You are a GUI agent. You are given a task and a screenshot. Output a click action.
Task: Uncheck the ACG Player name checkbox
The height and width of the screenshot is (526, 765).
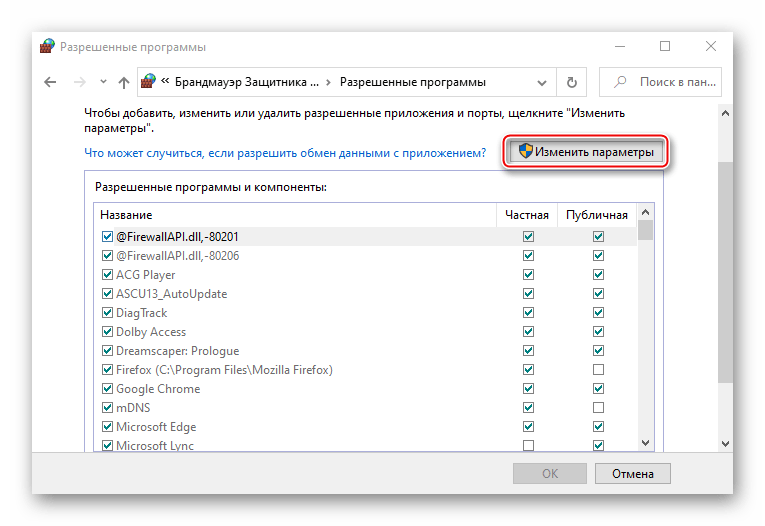(x=107, y=275)
